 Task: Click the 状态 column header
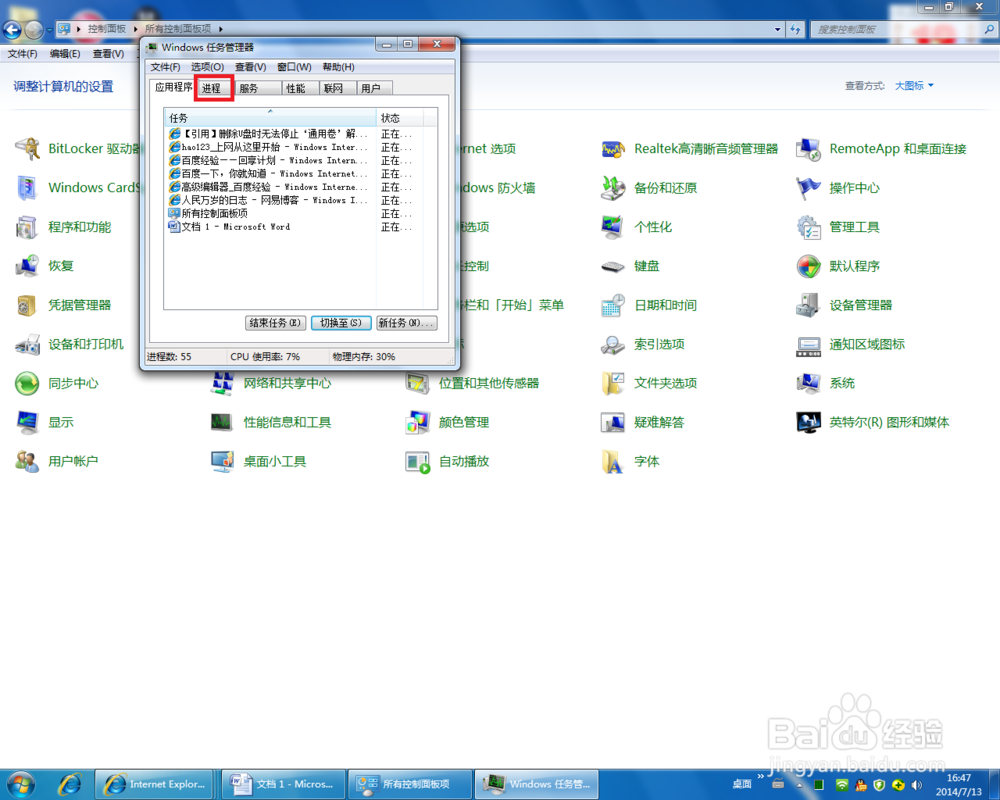point(399,118)
